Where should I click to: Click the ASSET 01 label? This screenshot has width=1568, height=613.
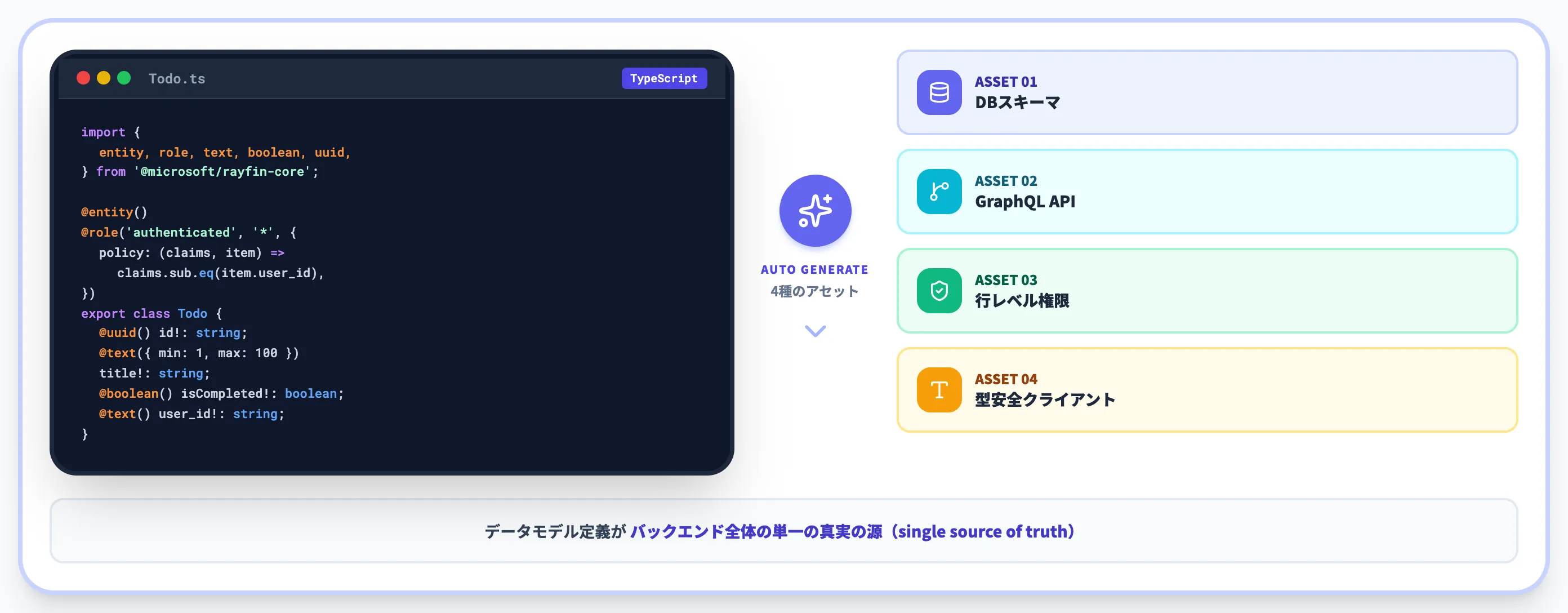pos(1005,82)
